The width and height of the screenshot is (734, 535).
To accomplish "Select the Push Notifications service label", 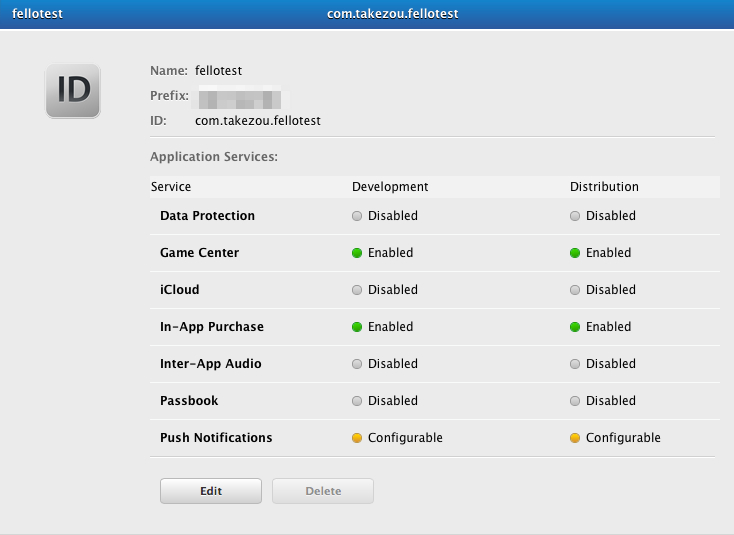I will click(216, 438).
